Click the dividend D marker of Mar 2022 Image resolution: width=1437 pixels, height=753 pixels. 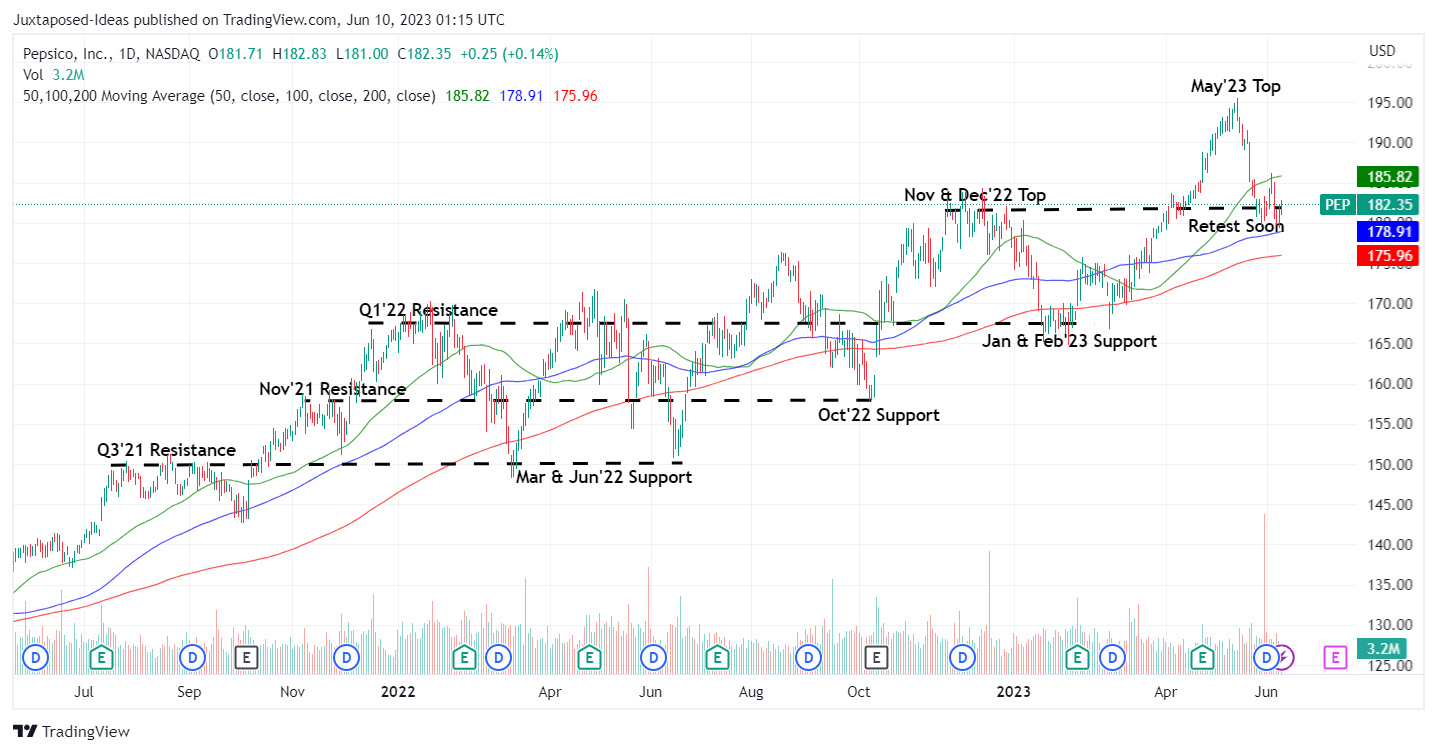point(497,657)
